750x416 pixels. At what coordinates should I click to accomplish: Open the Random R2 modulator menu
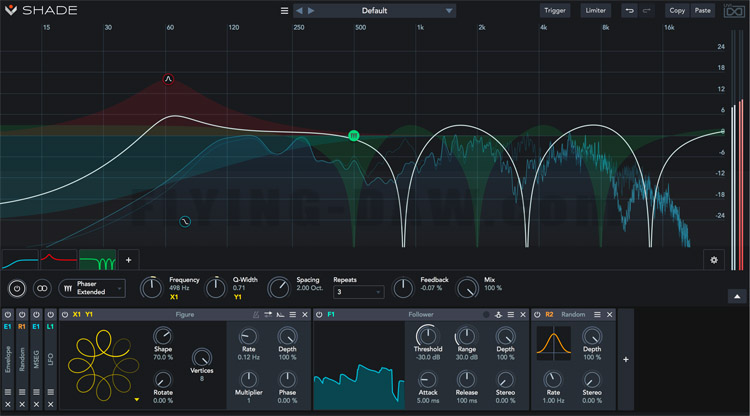pyautogui.click(x=597, y=315)
